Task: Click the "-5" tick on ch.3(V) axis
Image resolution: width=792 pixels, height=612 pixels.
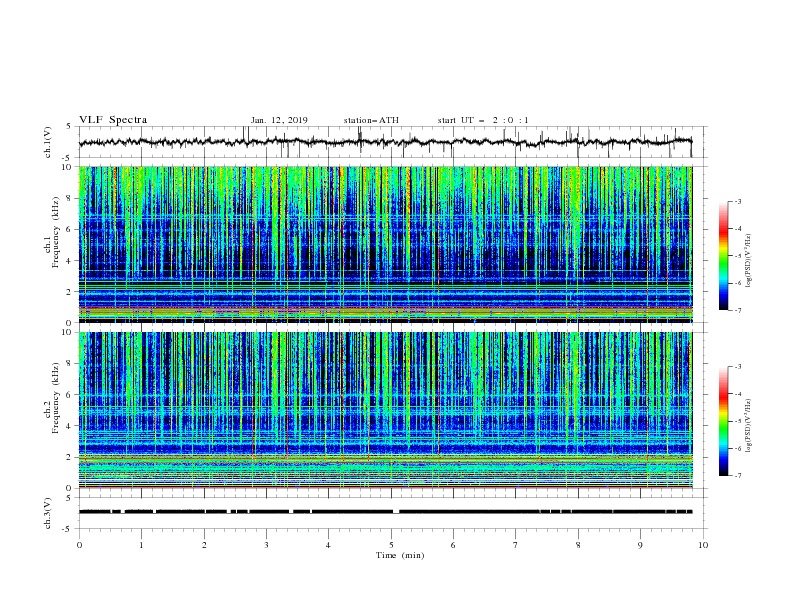Action: (x=67, y=529)
